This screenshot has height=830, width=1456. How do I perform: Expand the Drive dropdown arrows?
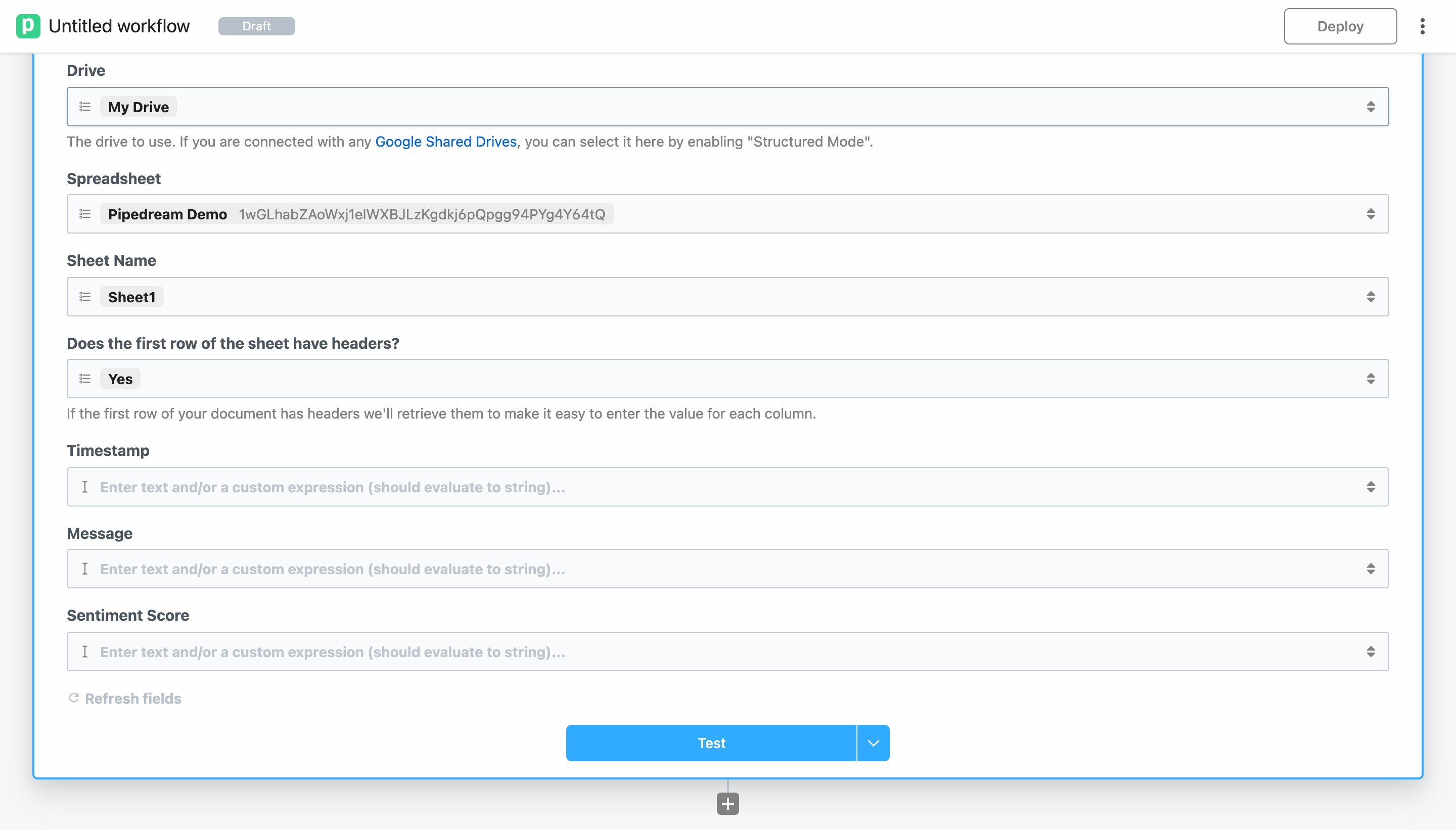pyautogui.click(x=1371, y=107)
